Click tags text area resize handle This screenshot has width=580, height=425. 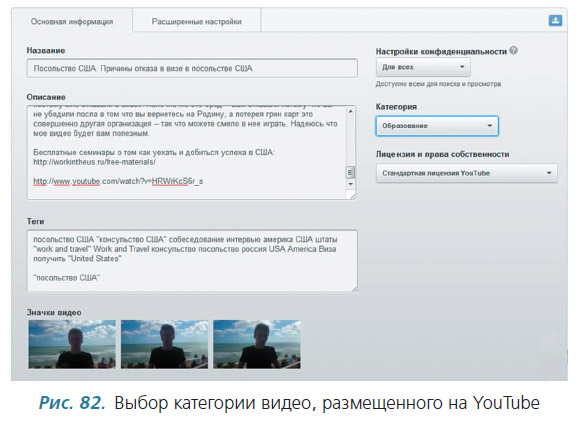coord(354,289)
